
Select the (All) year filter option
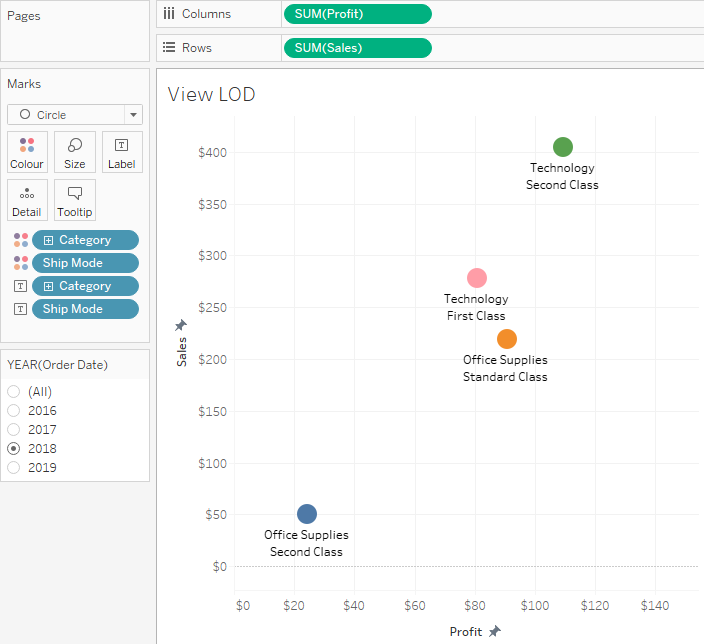tap(14, 392)
